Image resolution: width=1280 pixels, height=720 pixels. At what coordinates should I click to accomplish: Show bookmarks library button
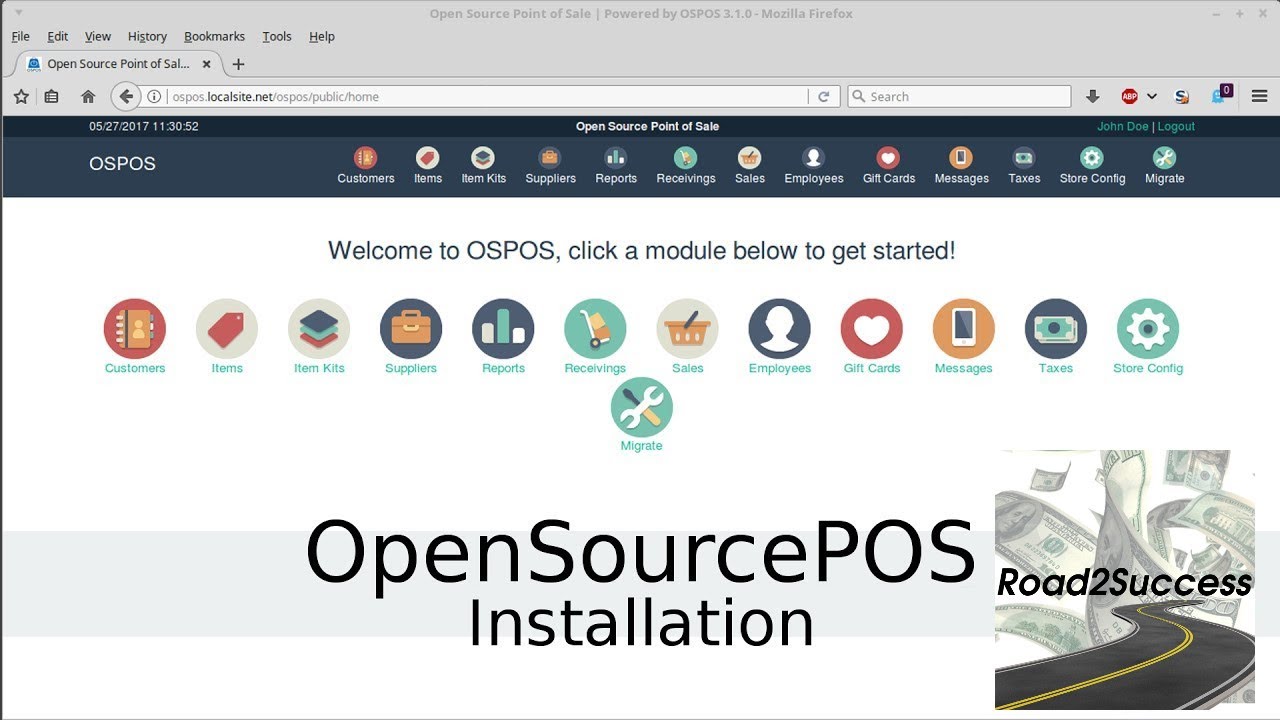point(52,96)
